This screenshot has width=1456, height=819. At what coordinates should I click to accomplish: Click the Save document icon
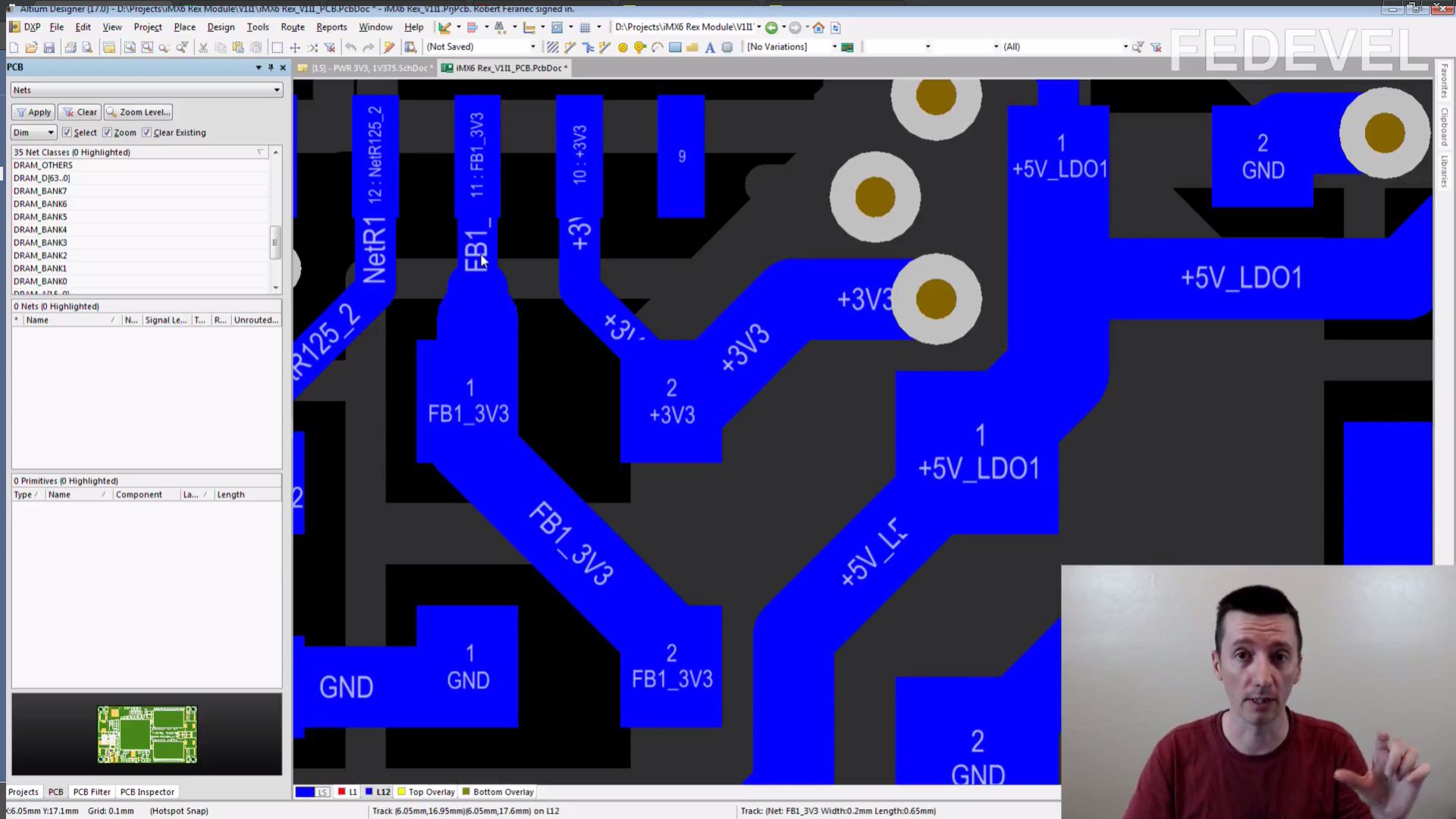point(49,48)
